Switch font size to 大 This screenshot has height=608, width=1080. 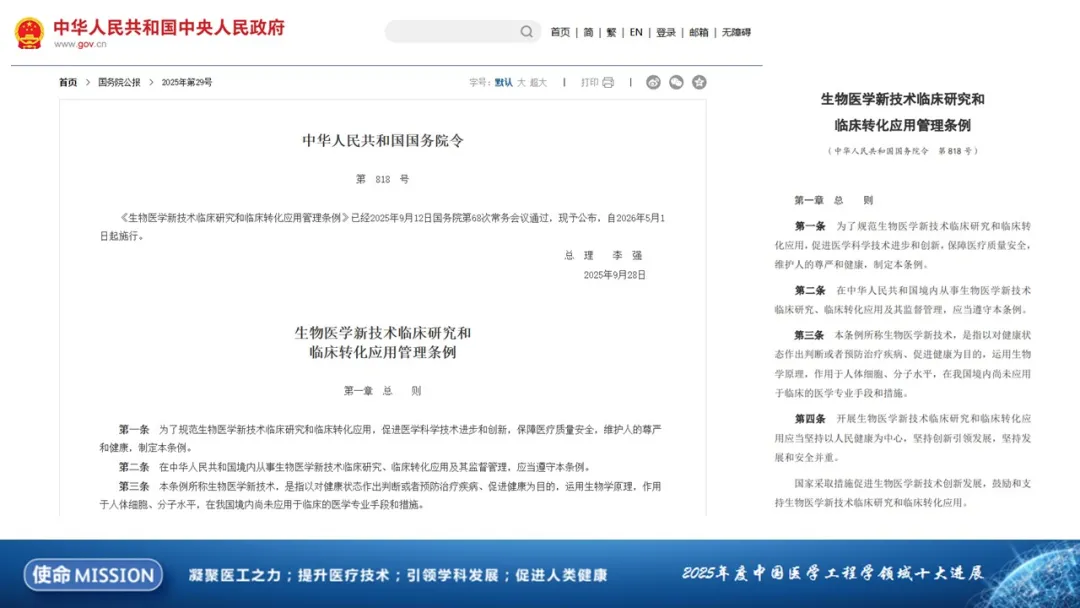[x=521, y=83]
